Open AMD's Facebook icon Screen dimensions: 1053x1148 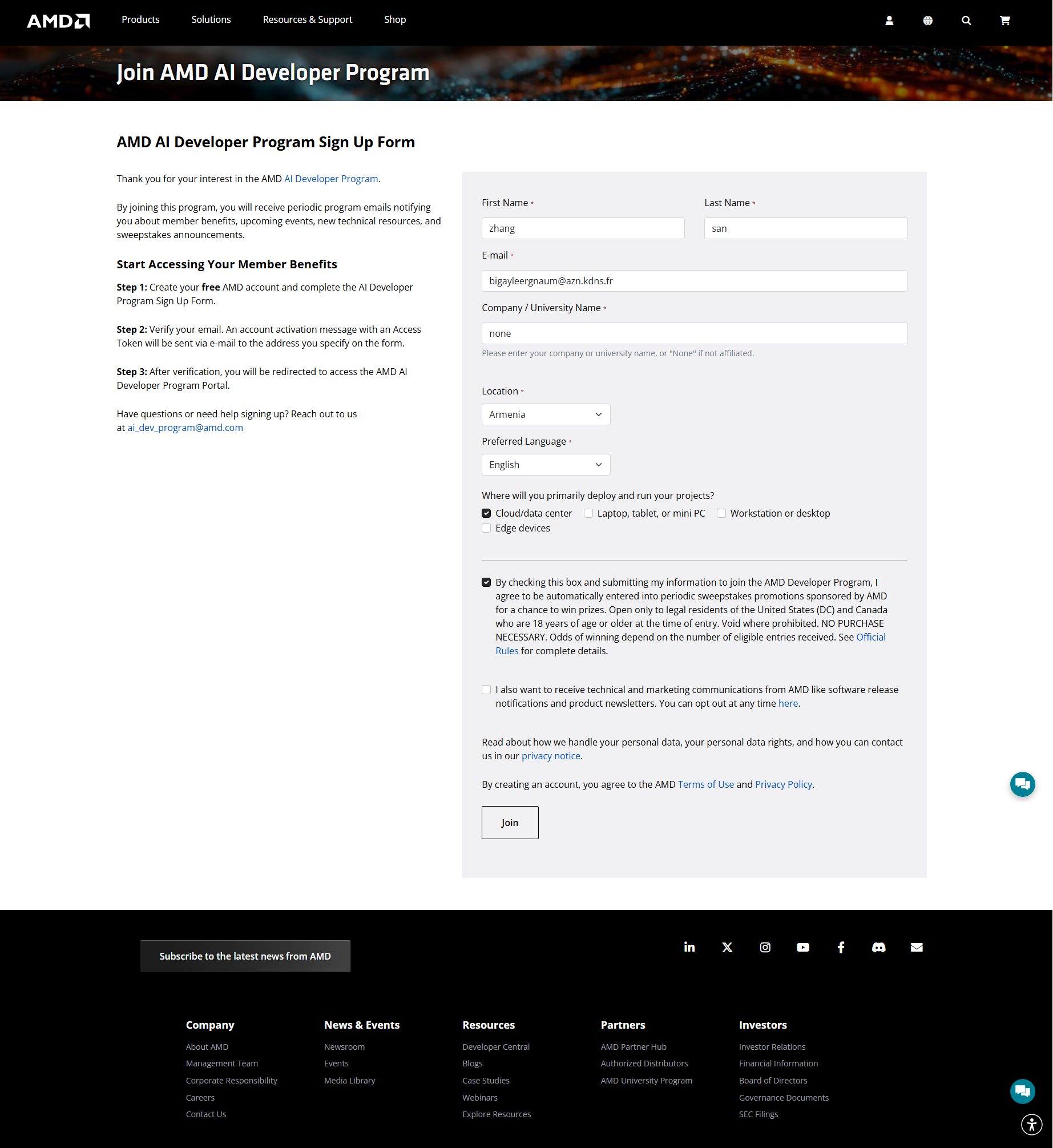pyautogui.click(x=841, y=947)
